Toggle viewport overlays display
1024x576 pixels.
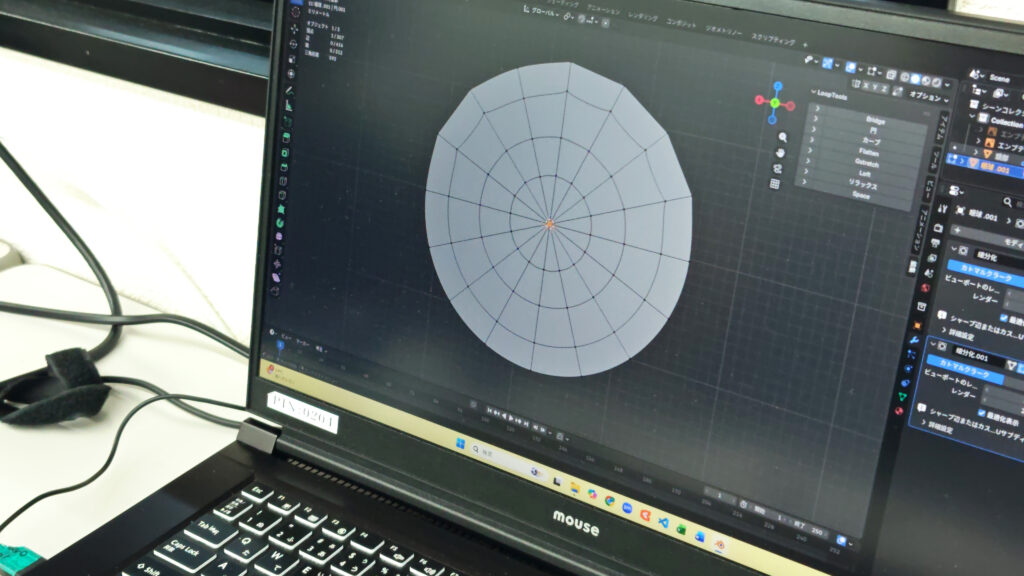851,67
